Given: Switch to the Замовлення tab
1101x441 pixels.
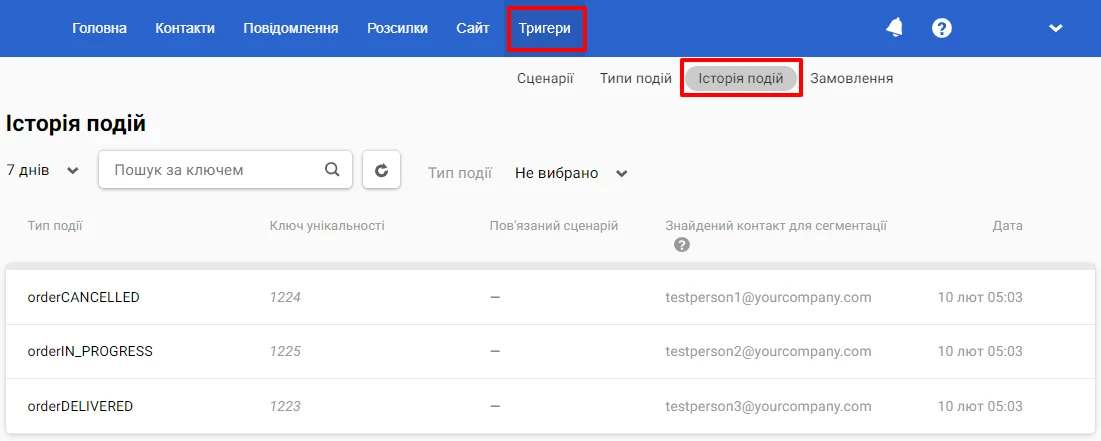Looking at the screenshot, I should coord(851,78).
